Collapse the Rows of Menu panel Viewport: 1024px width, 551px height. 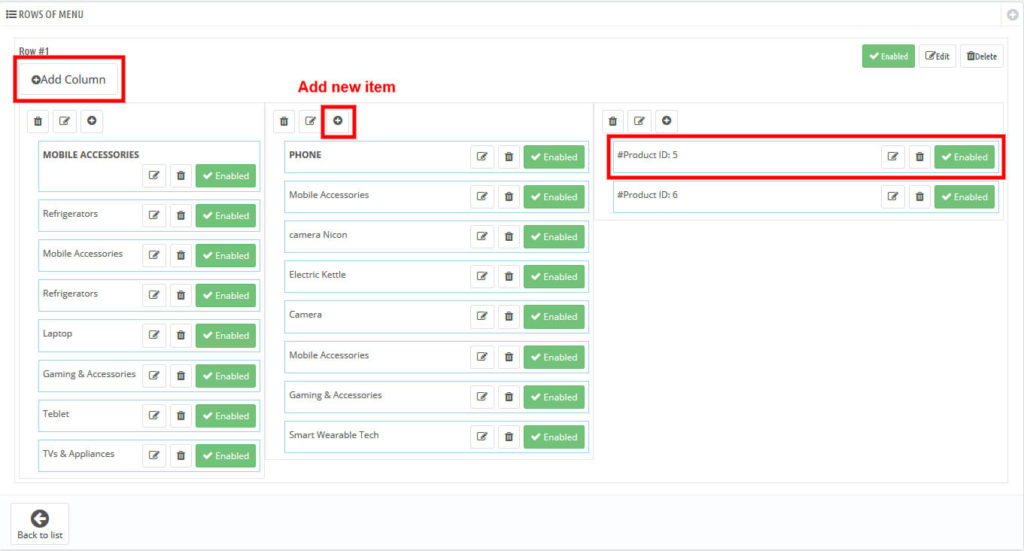point(1011,15)
